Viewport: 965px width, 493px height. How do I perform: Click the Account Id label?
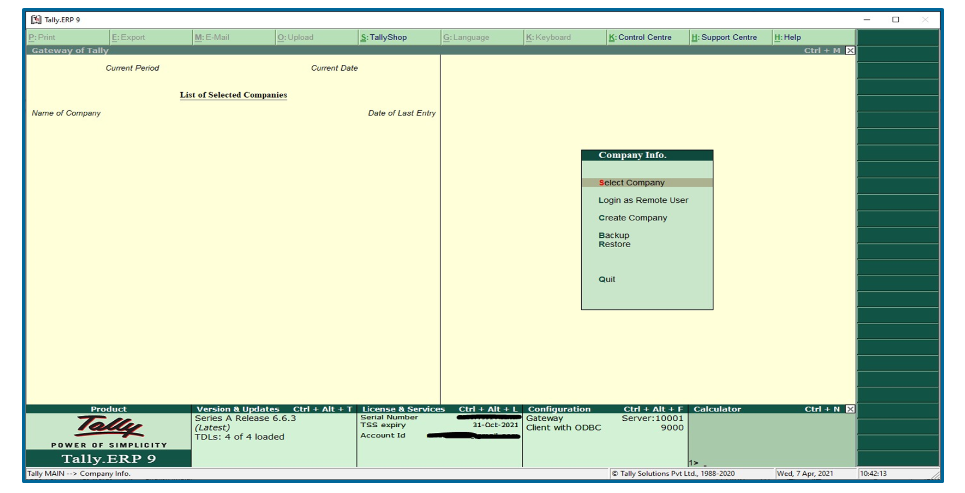pyautogui.click(x=383, y=436)
